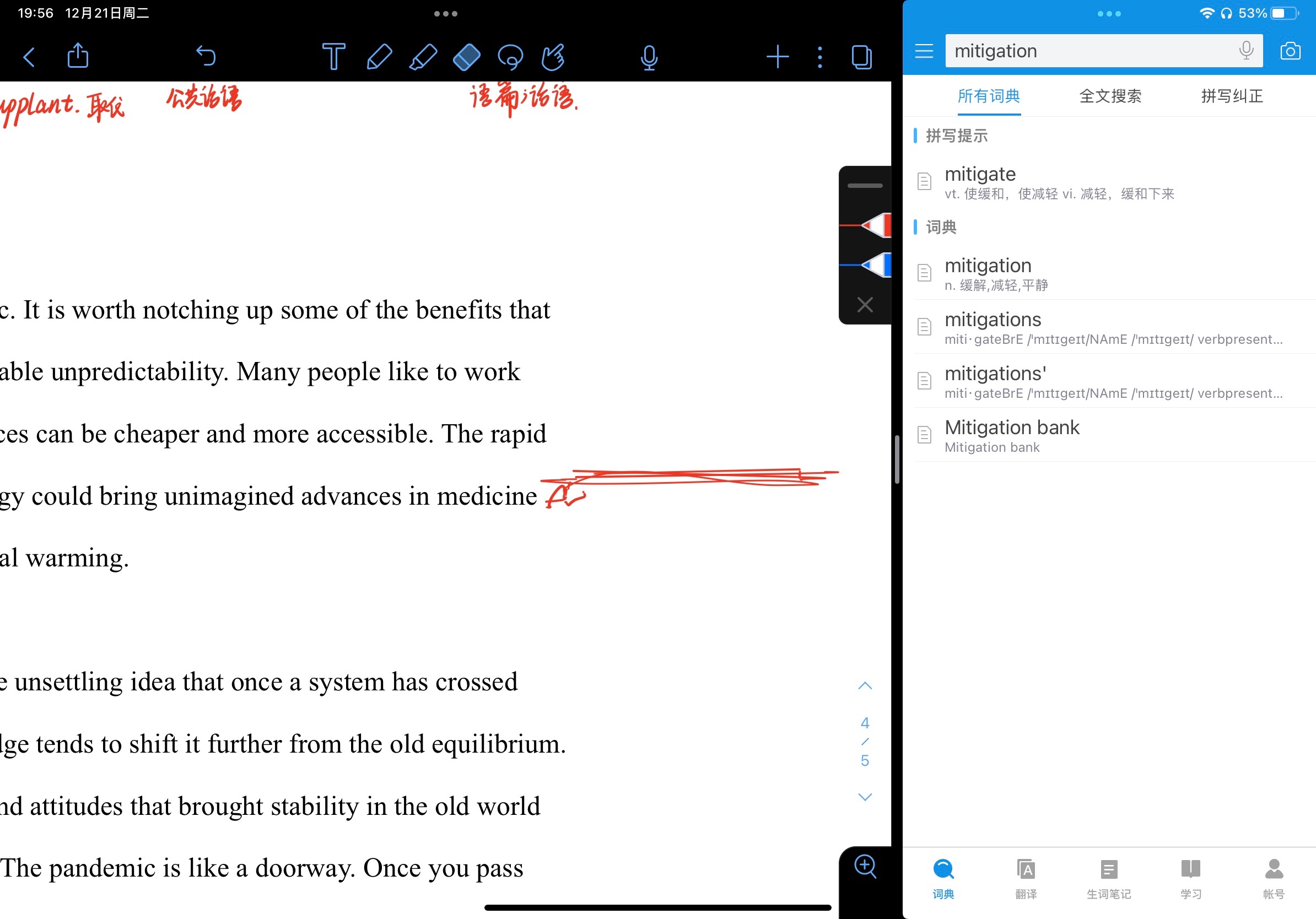This screenshot has width=1316, height=919.
Task: Switch to 拼写纠正 tab
Action: pos(1232,96)
